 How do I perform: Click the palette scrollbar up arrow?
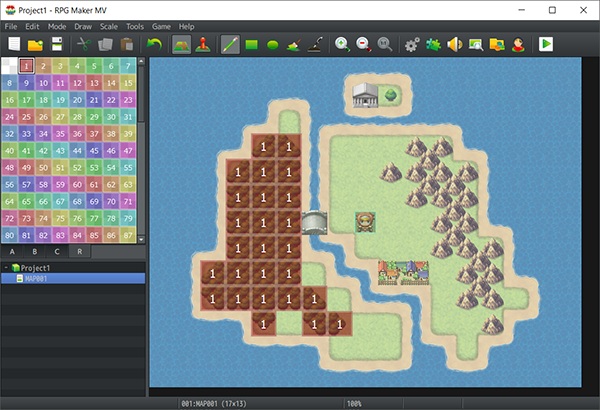(x=141, y=61)
